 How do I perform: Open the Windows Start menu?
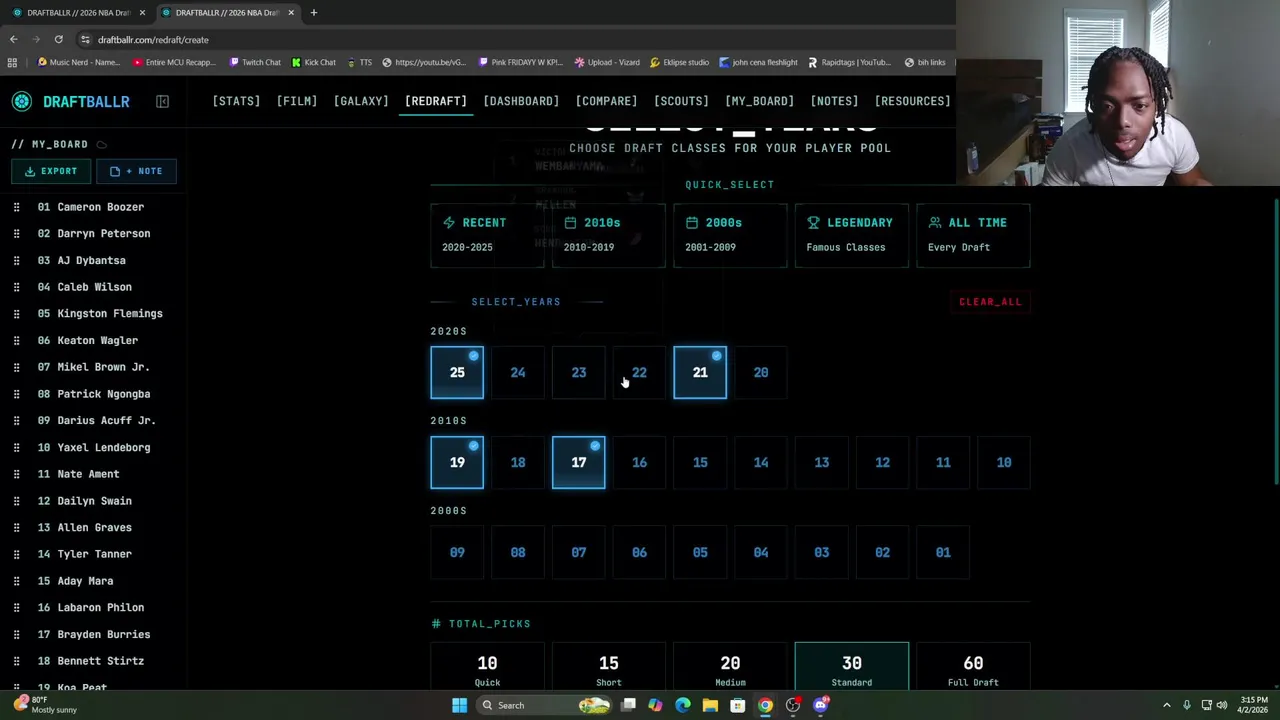pyautogui.click(x=459, y=705)
